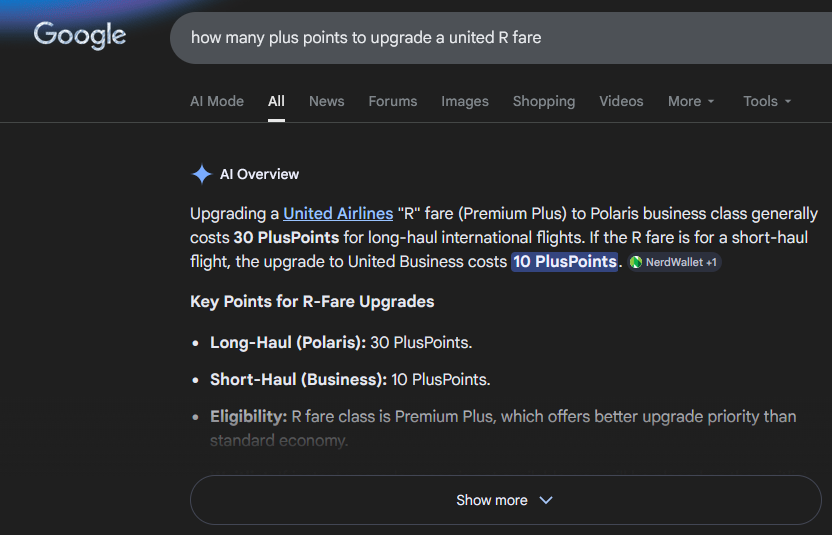This screenshot has width=832, height=535.
Task: Click into the Google search query field
Action: [x=501, y=38]
